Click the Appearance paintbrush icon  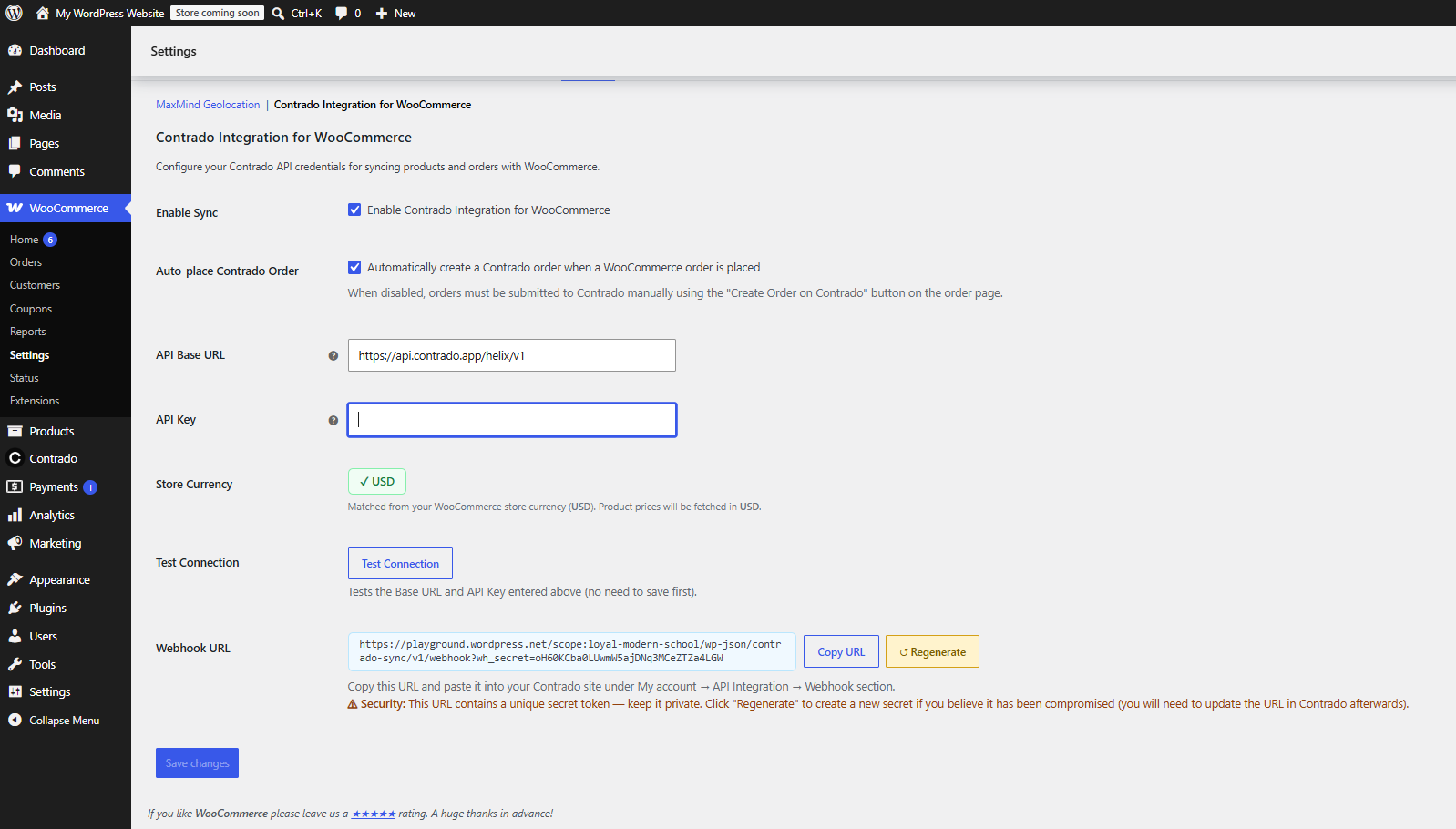(x=15, y=579)
